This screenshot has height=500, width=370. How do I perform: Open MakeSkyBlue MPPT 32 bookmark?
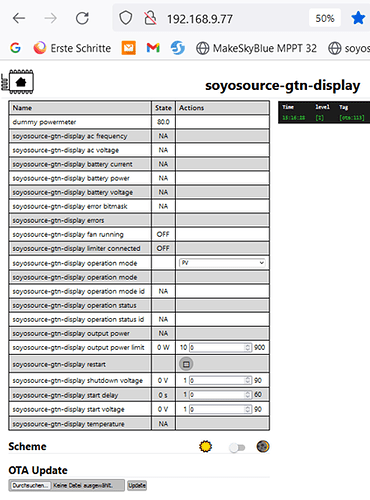tap(256, 48)
